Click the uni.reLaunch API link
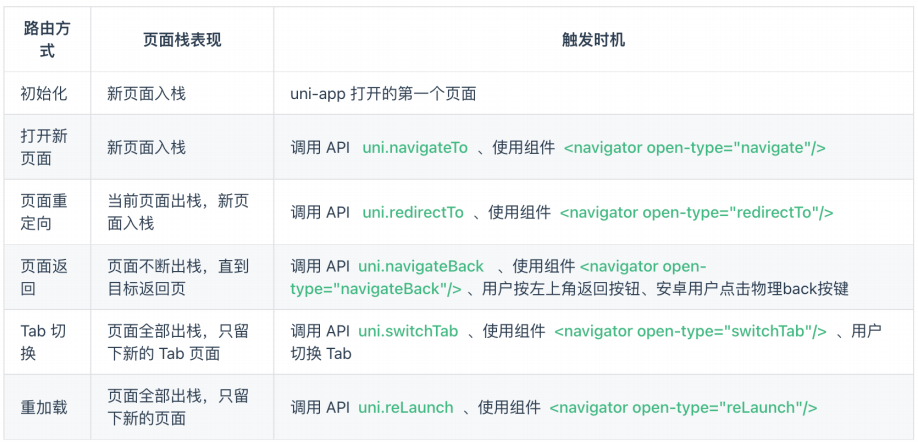This screenshot has height=446, width=918. coord(406,407)
